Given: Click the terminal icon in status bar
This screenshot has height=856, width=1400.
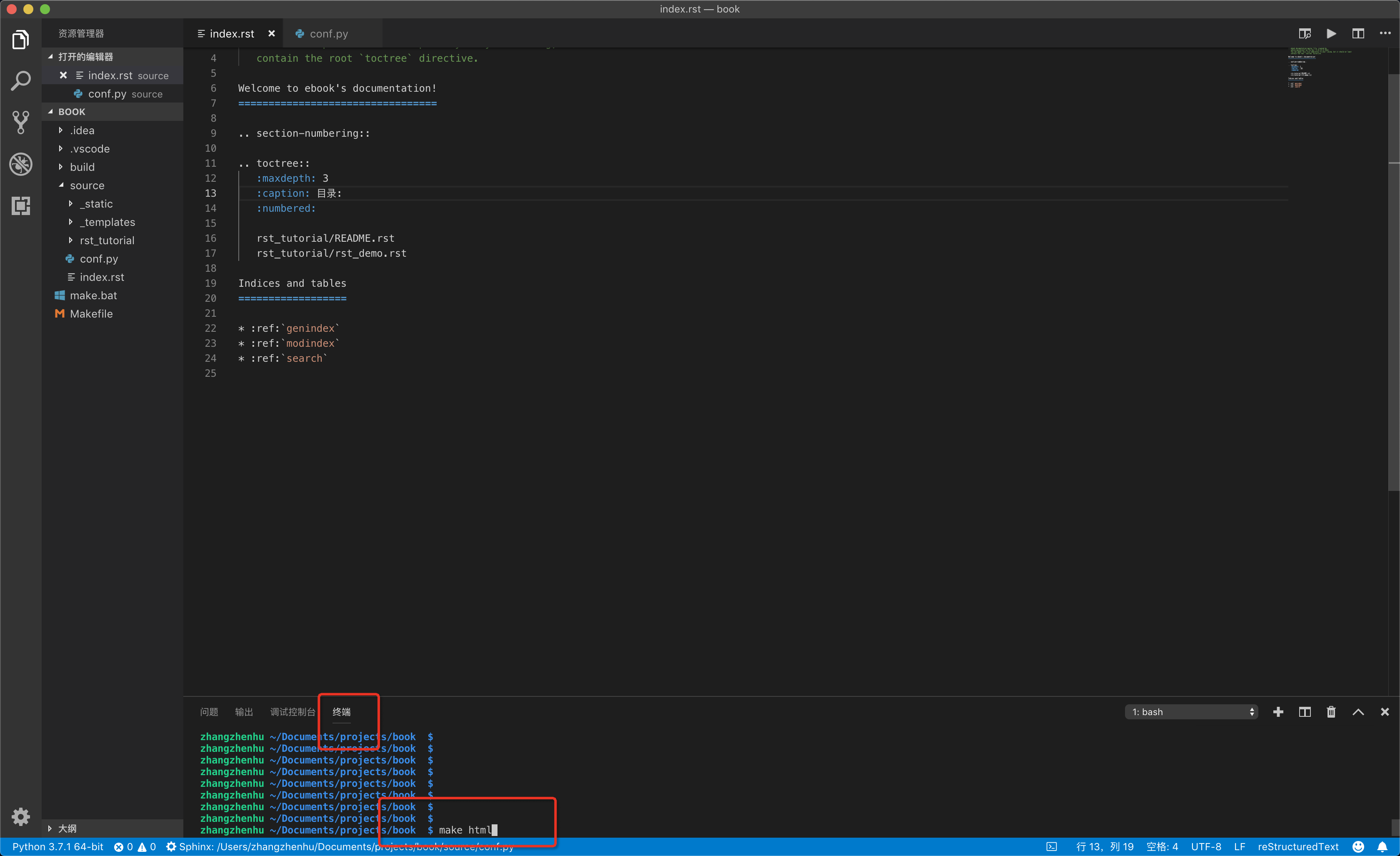Looking at the screenshot, I should pos(1052,847).
